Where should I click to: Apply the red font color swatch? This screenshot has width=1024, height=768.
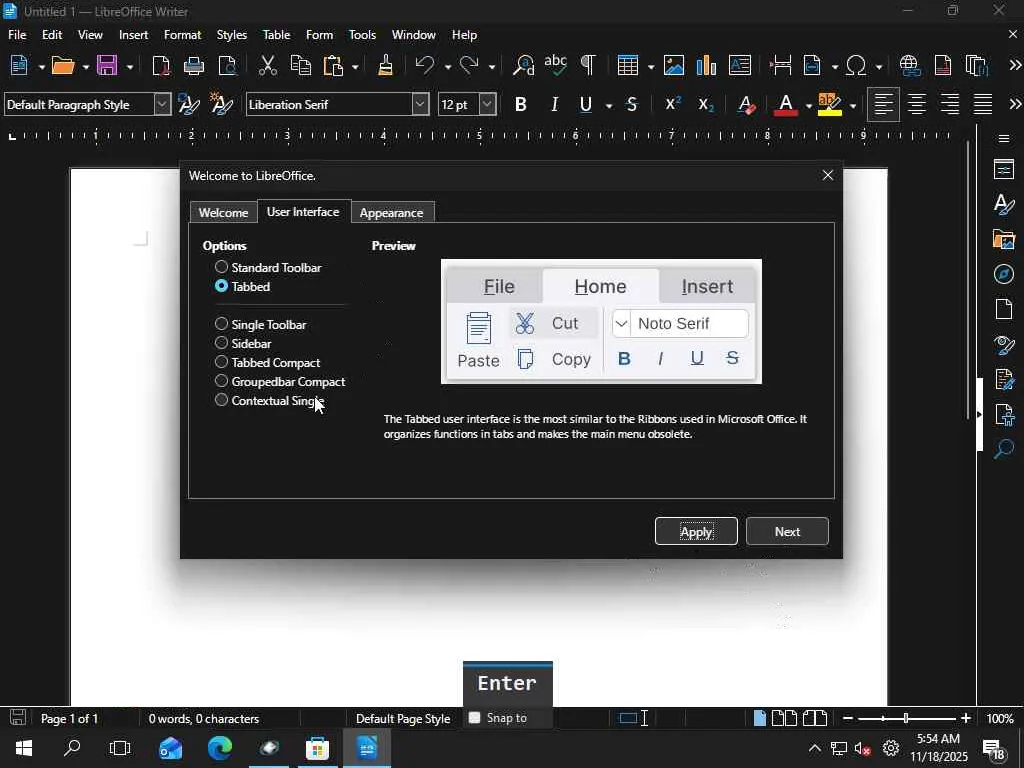[x=786, y=104]
